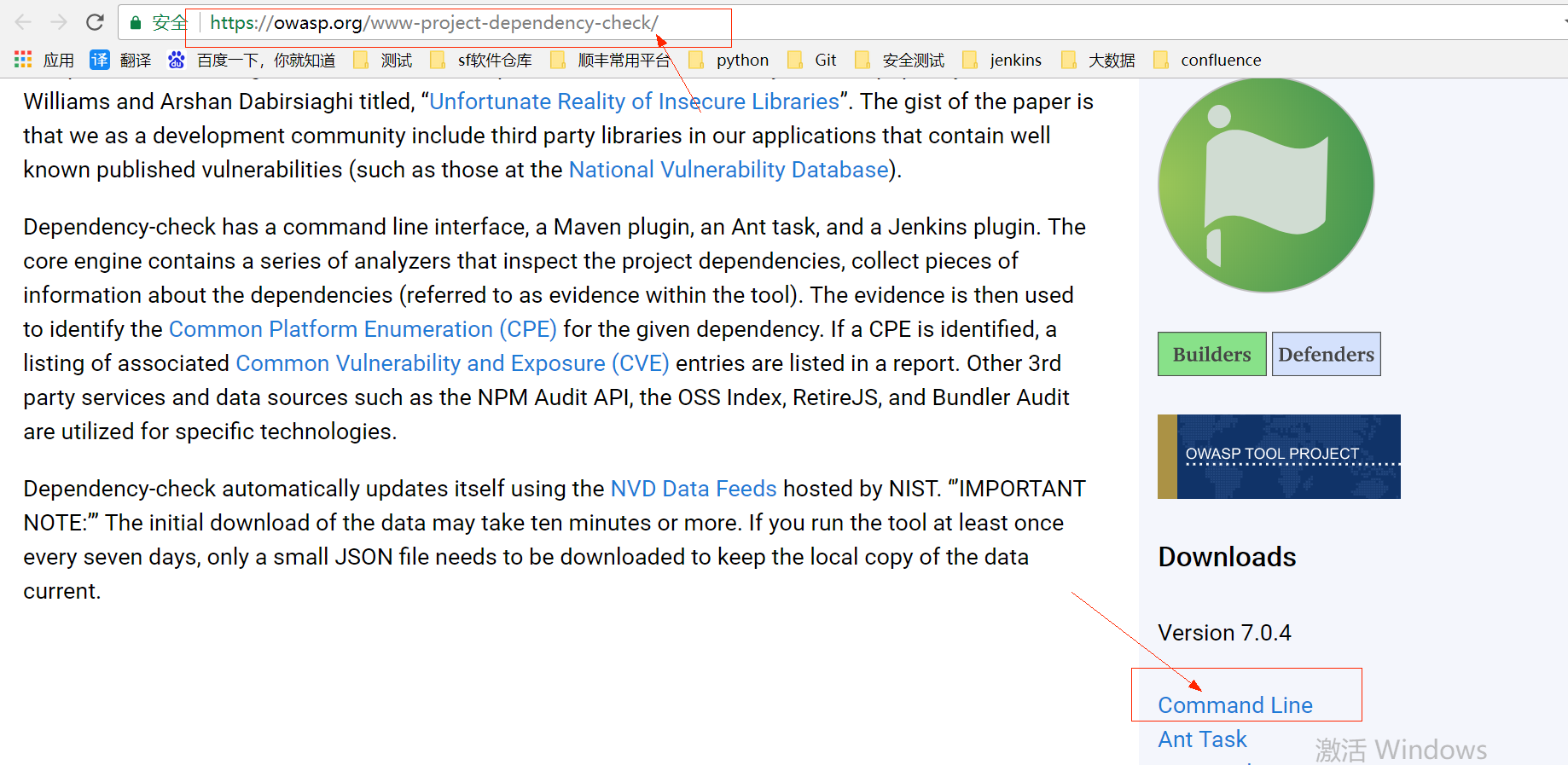
Task: Click the OWASP Tool Project banner
Action: pos(1278,456)
